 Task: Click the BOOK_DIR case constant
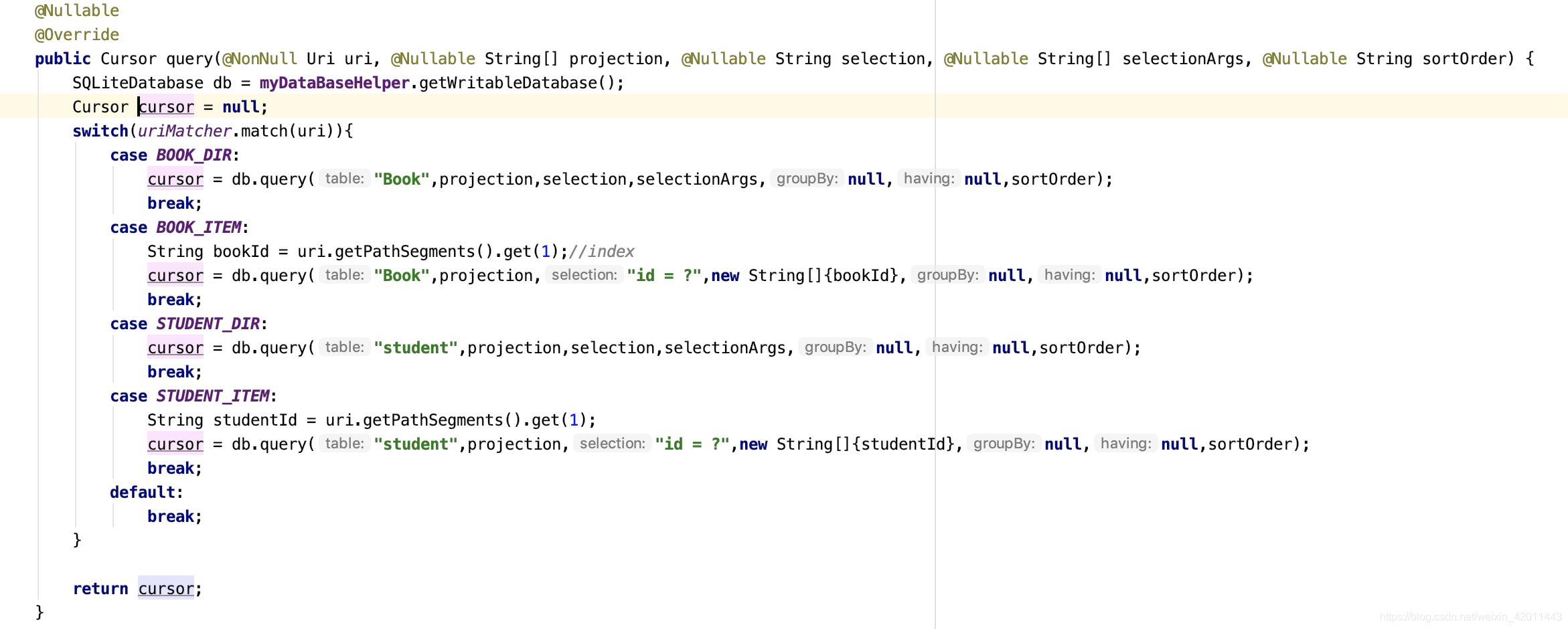coord(194,155)
